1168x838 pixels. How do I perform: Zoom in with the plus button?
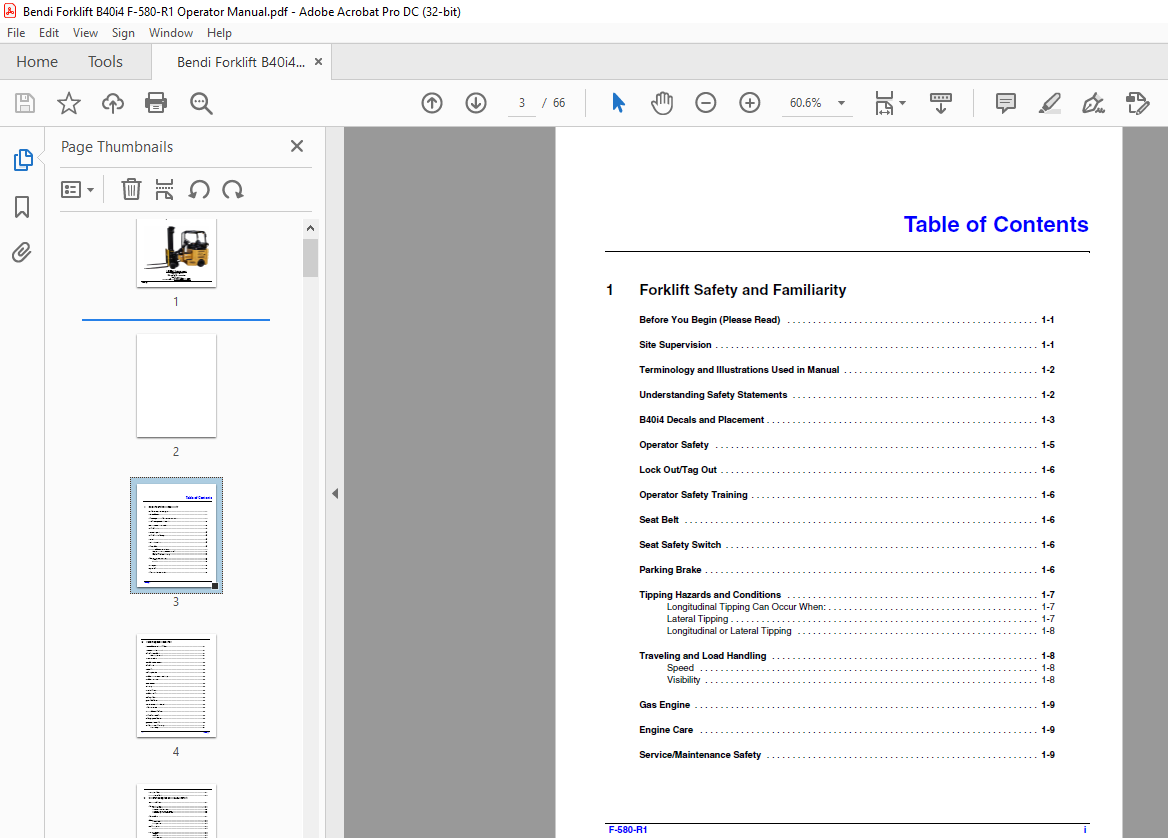coord(749,103)
